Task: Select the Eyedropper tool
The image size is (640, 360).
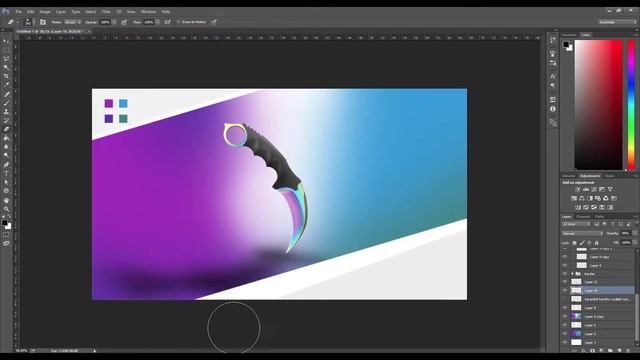Action: (x=6, y=84)
